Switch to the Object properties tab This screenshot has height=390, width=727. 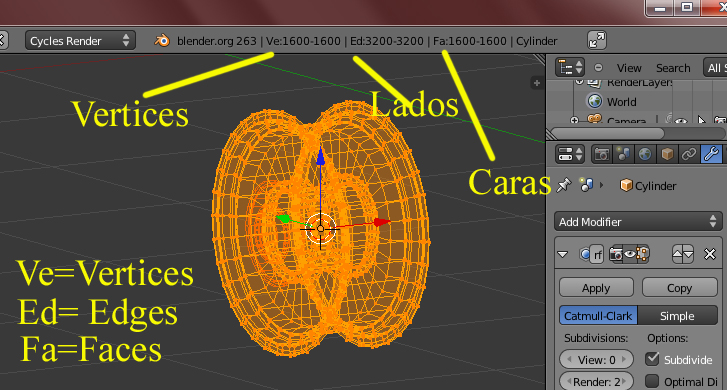[x=667, y=154]
